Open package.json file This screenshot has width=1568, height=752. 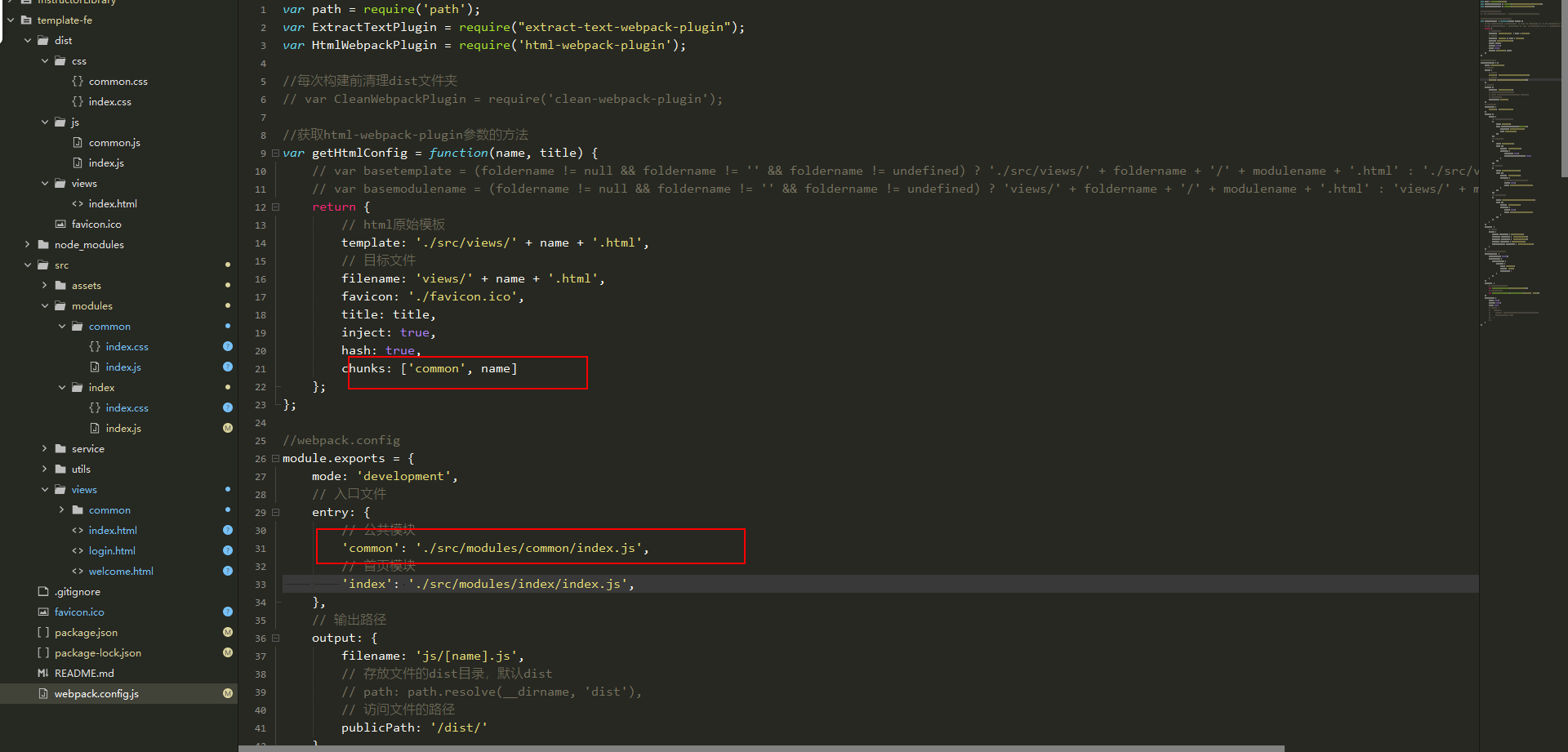(86, 633)
